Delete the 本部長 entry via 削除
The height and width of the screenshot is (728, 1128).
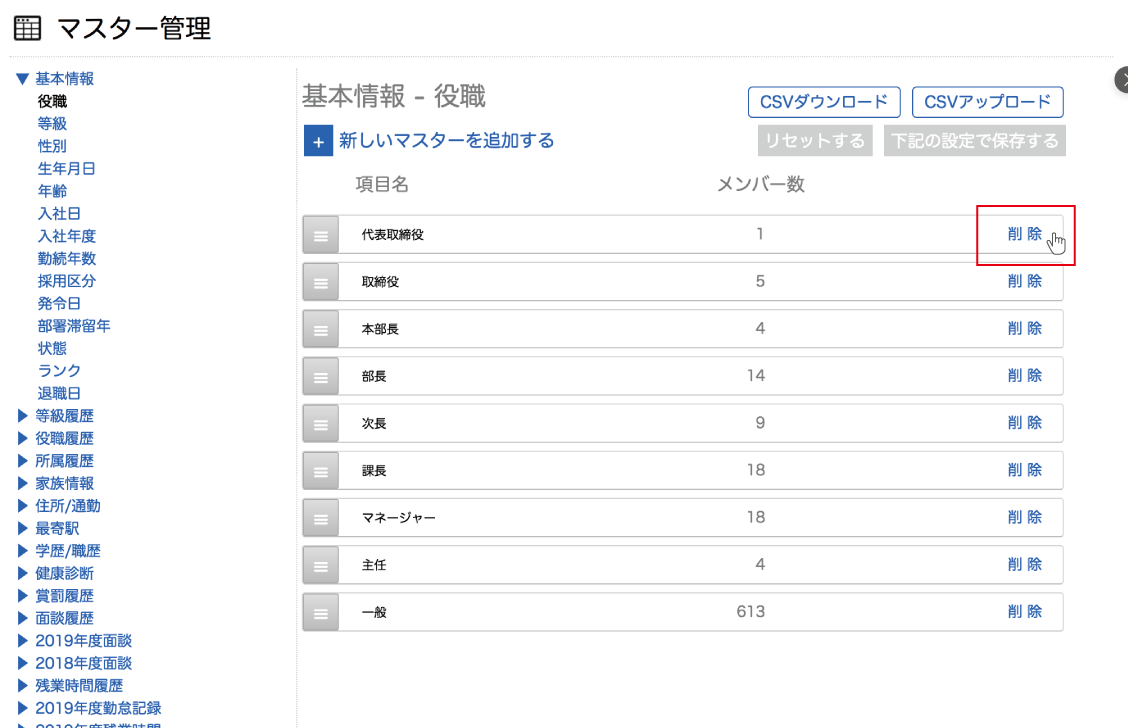pos(1024,328)
